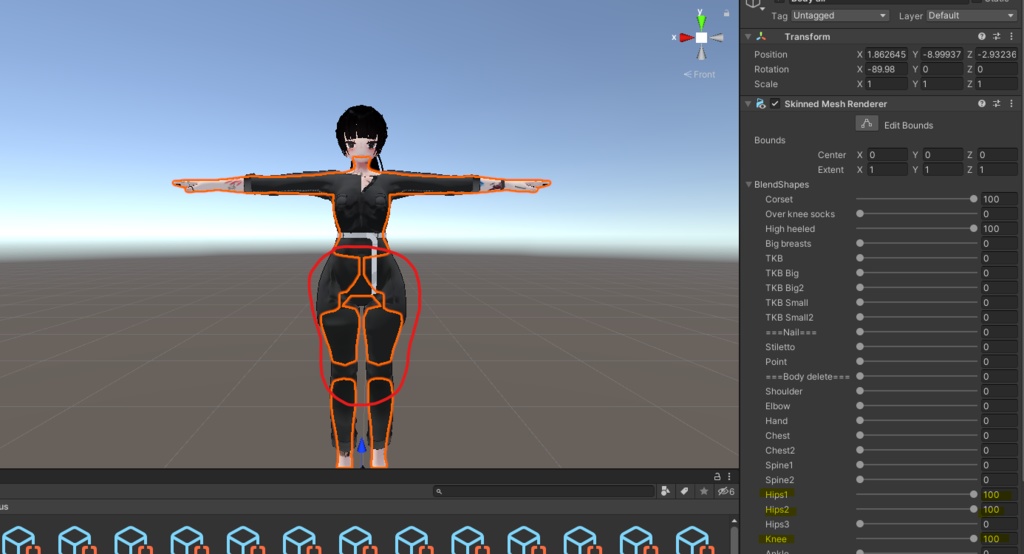Image resolution: width=1024 pixels, height=554 pixels.
Task: Collapse the Transform component foldout arrow
Action: 748,37
